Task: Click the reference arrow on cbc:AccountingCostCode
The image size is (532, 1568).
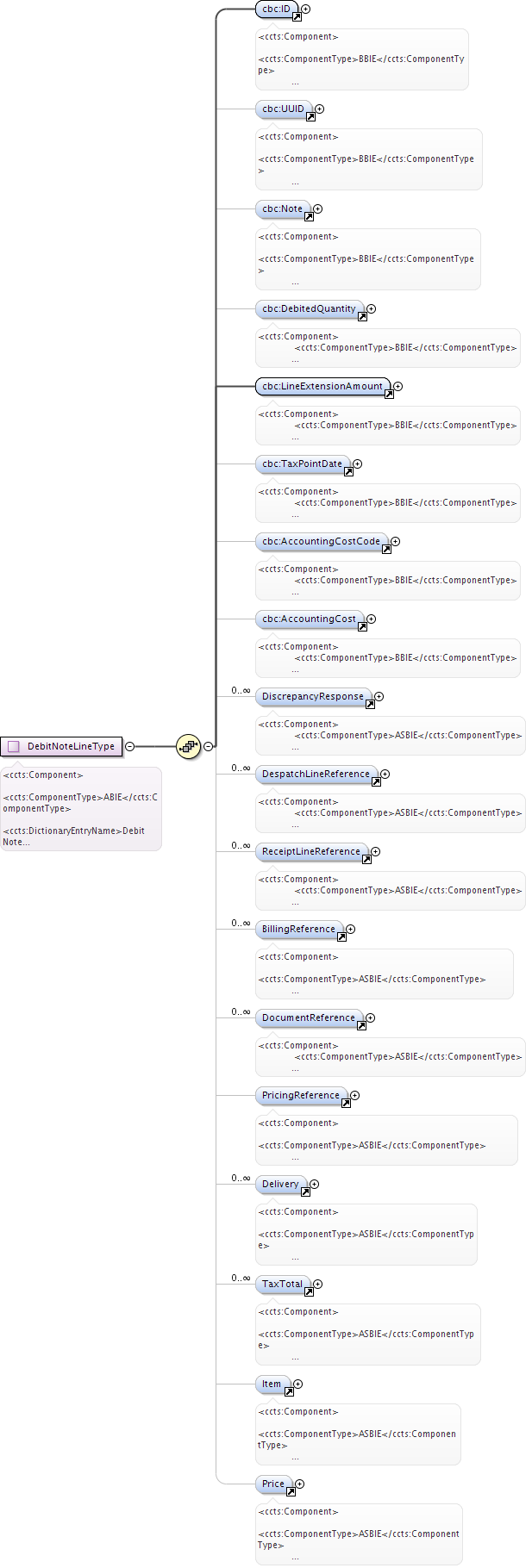Action: [386, 549]
